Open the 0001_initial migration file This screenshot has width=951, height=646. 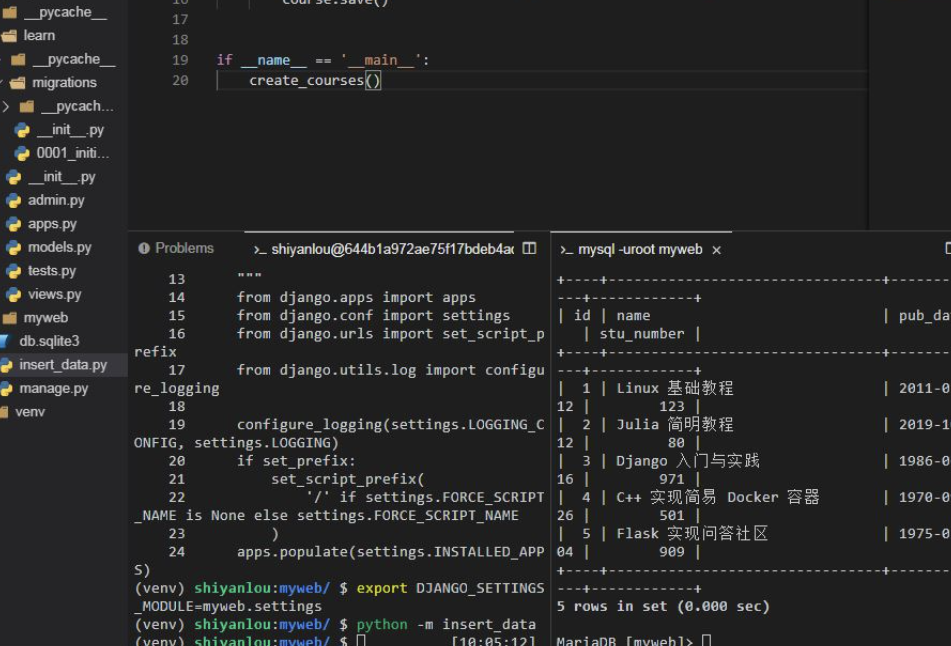click(x=72, y=153)
